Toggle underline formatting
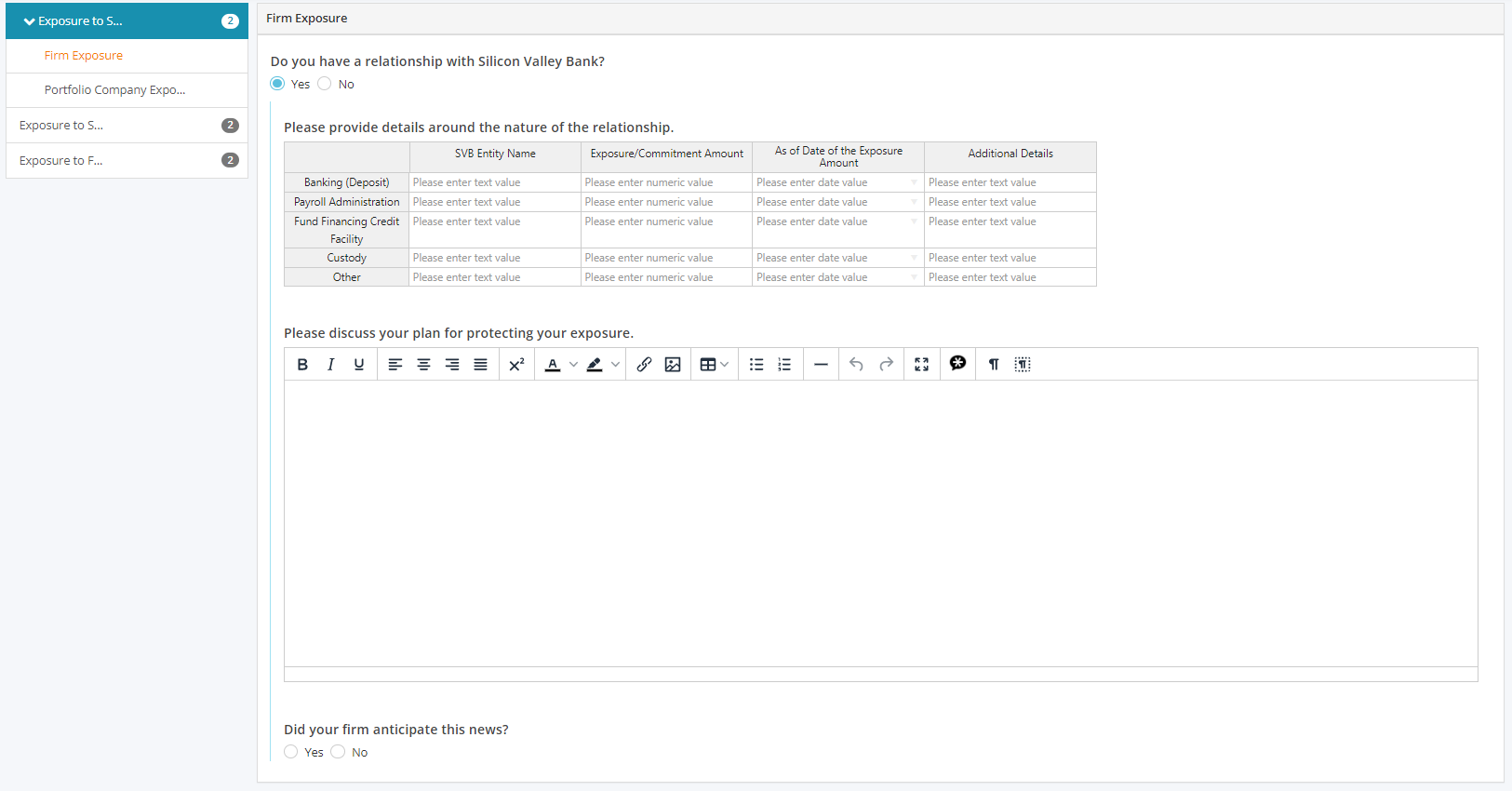This screenshot has height=791, width=1512. pyautogui.click(x=359, y=365)
